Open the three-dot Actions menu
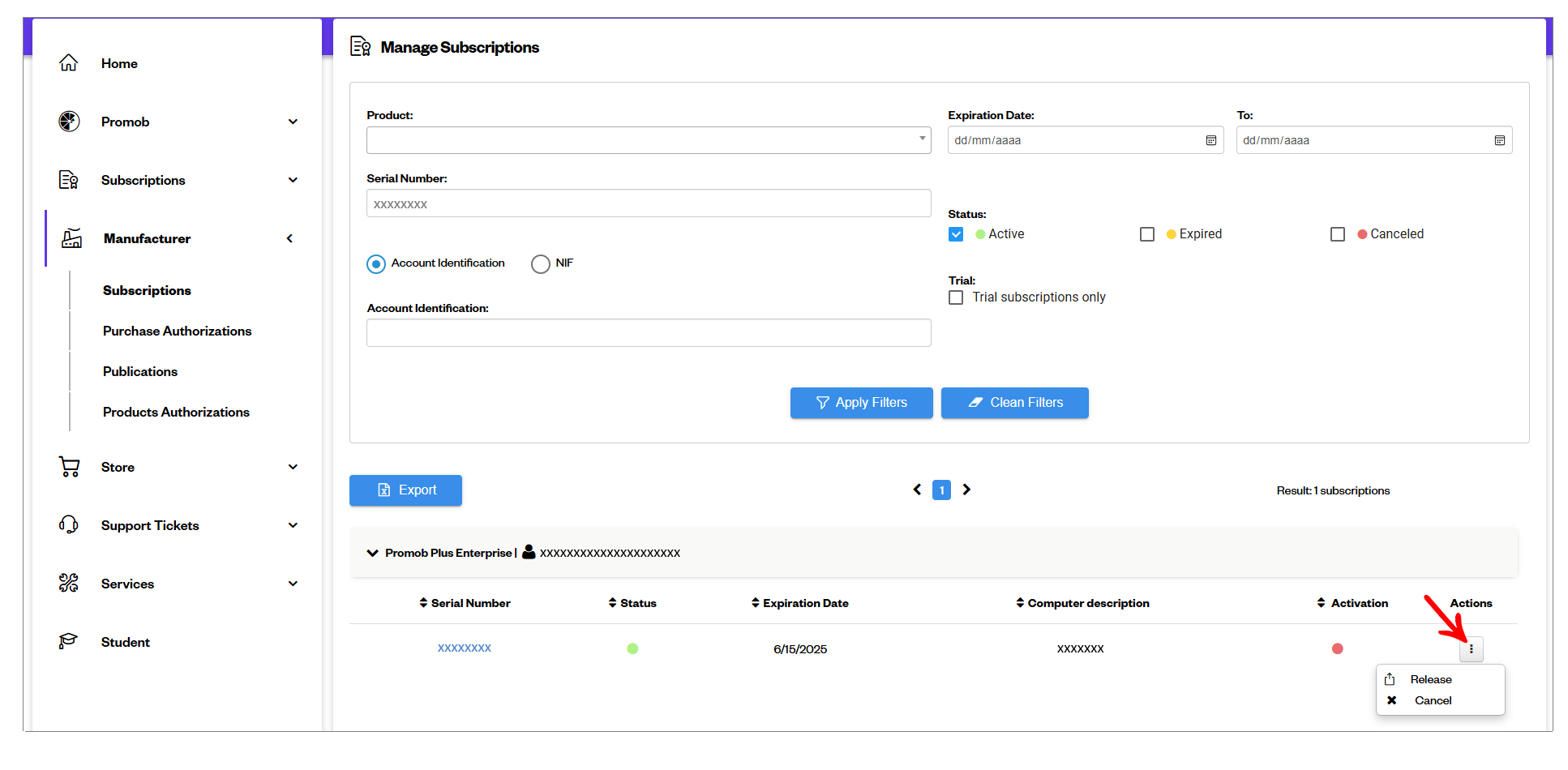 (x=1471, y=648)
